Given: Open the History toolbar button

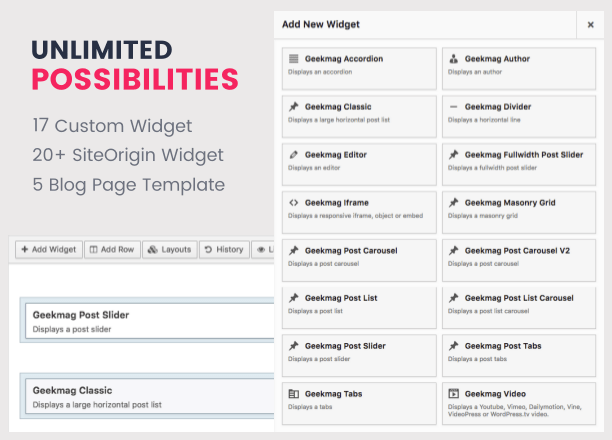Looking at the screenshot, I should (224, 249).
